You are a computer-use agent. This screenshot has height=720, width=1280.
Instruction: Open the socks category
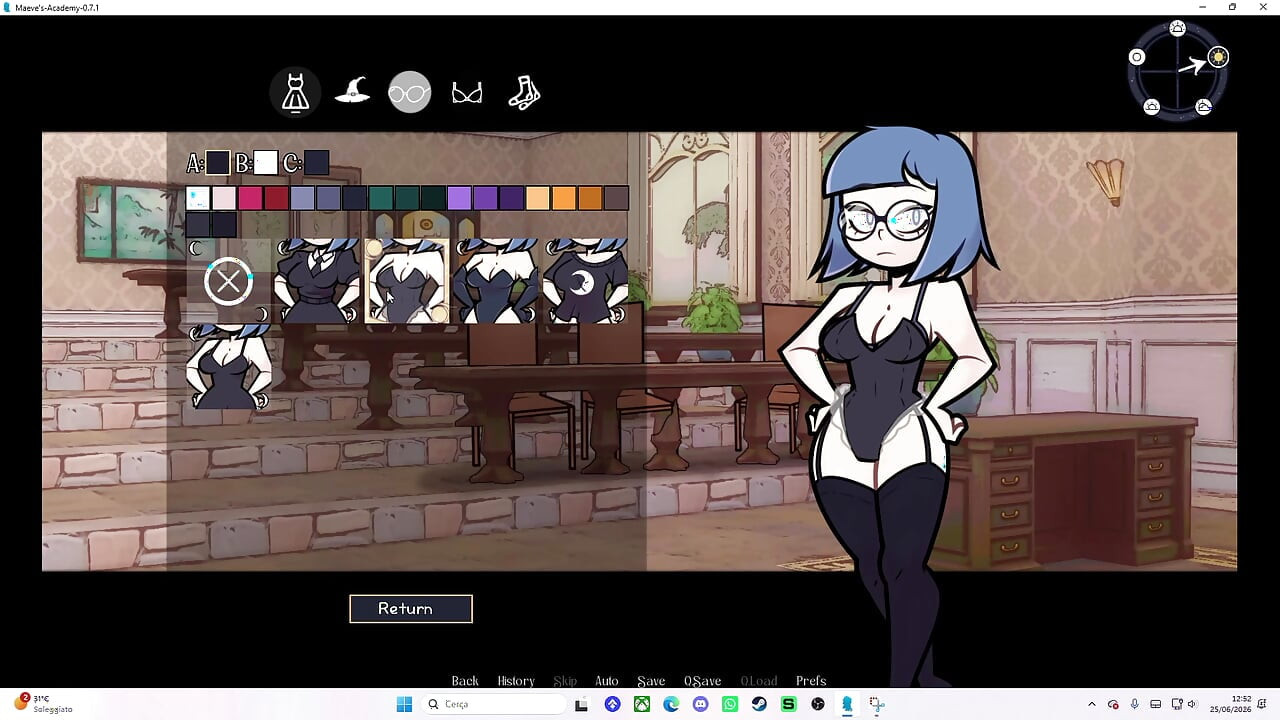(x=524, y=92)
